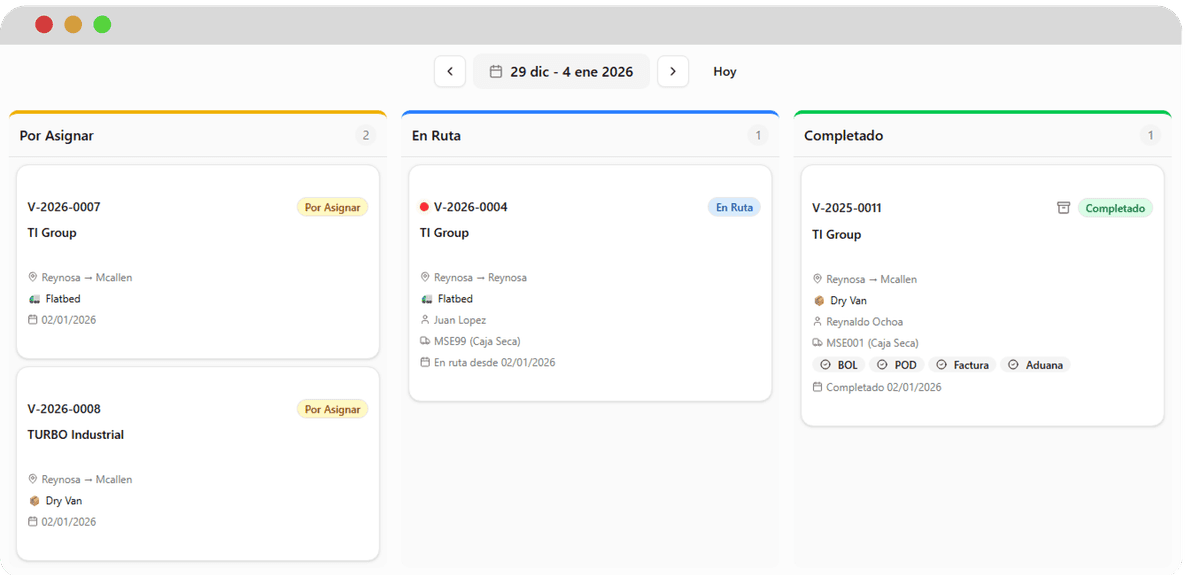Click calendar icon next to Completado 02/01/2026

[x=817, y=387]
